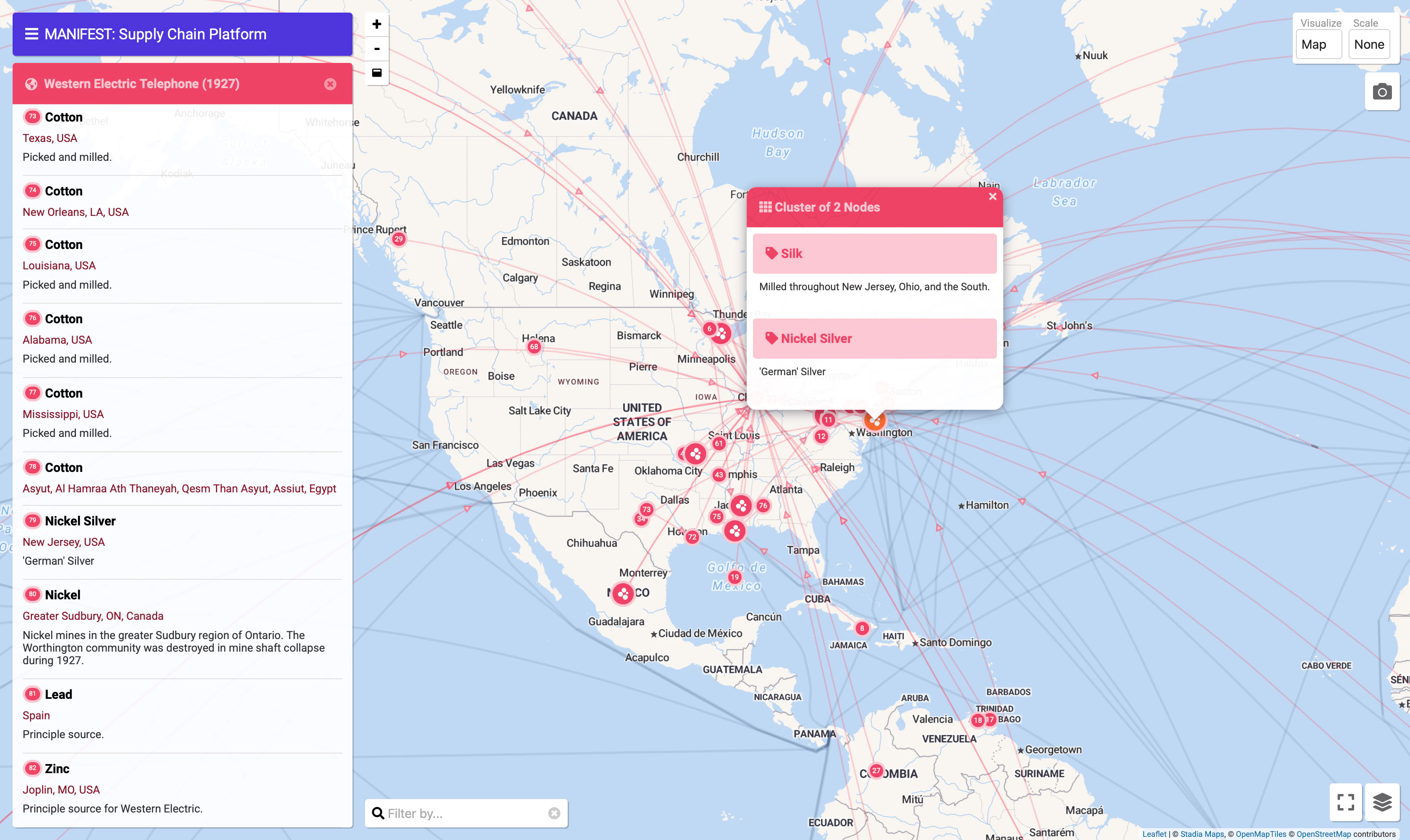Click map marker 6 near Thunder Bay
This screenshot has width=1410, height=840.
coord(709,329)
